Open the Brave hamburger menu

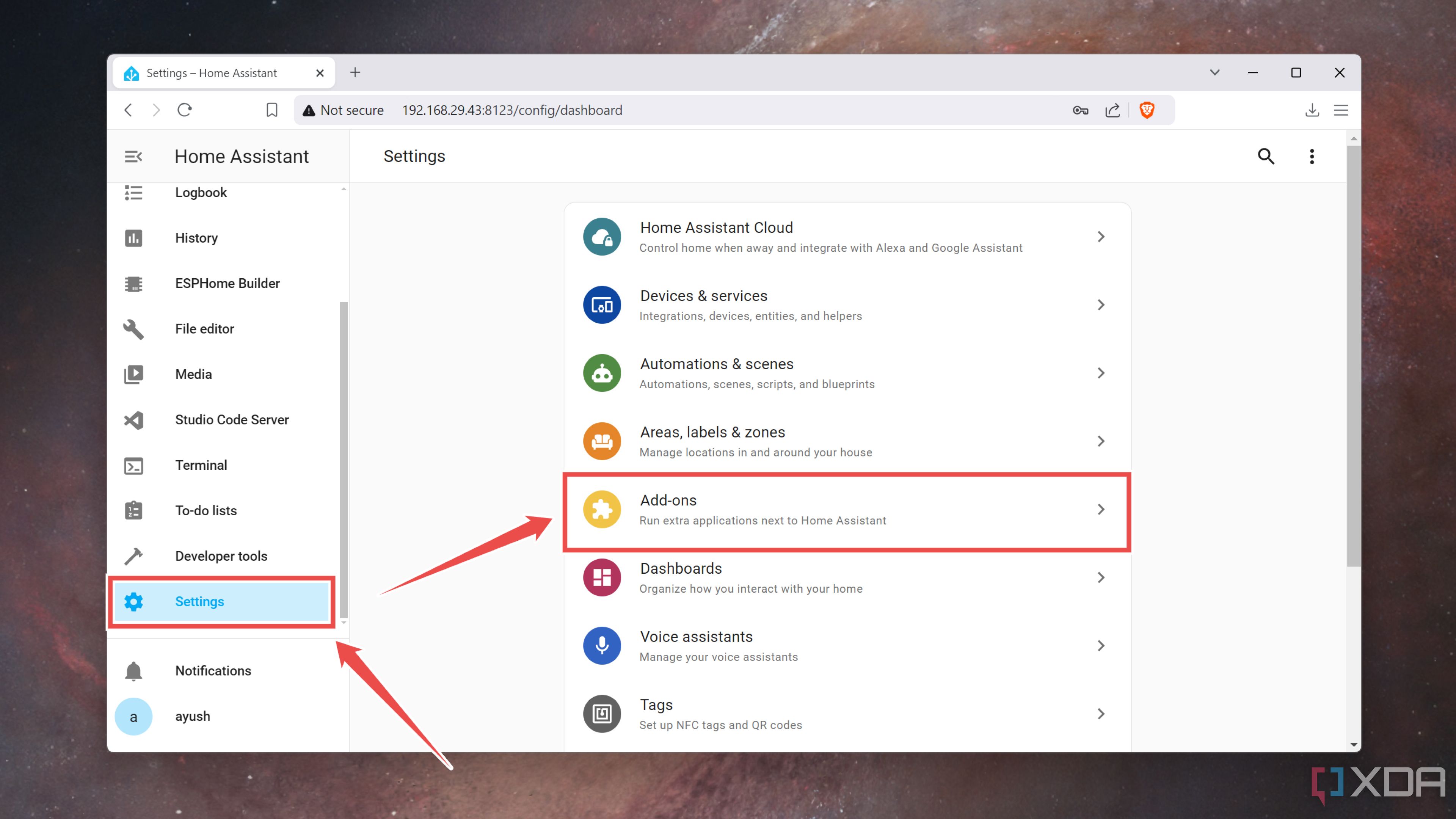pos(1341,110)
